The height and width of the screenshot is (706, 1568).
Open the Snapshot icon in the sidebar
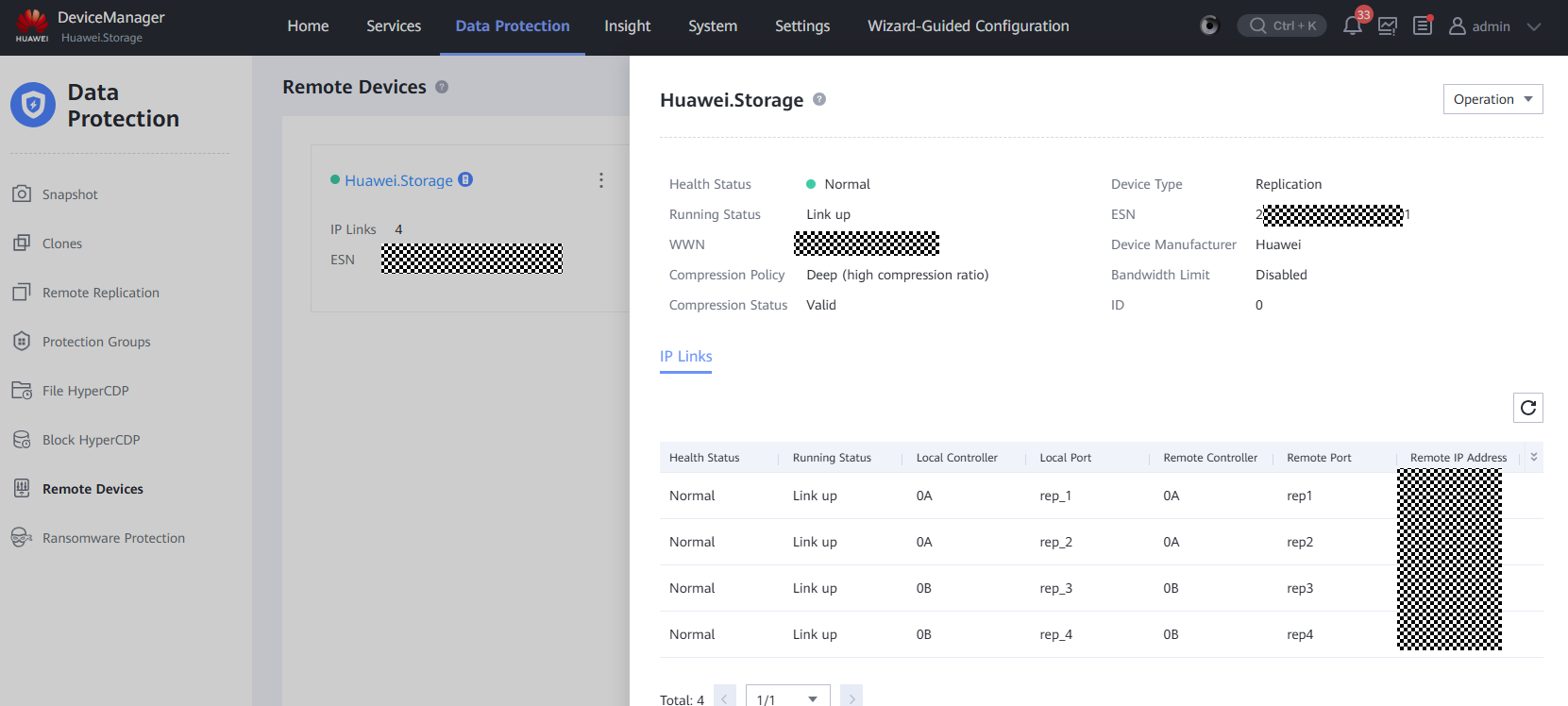[22, 193]
